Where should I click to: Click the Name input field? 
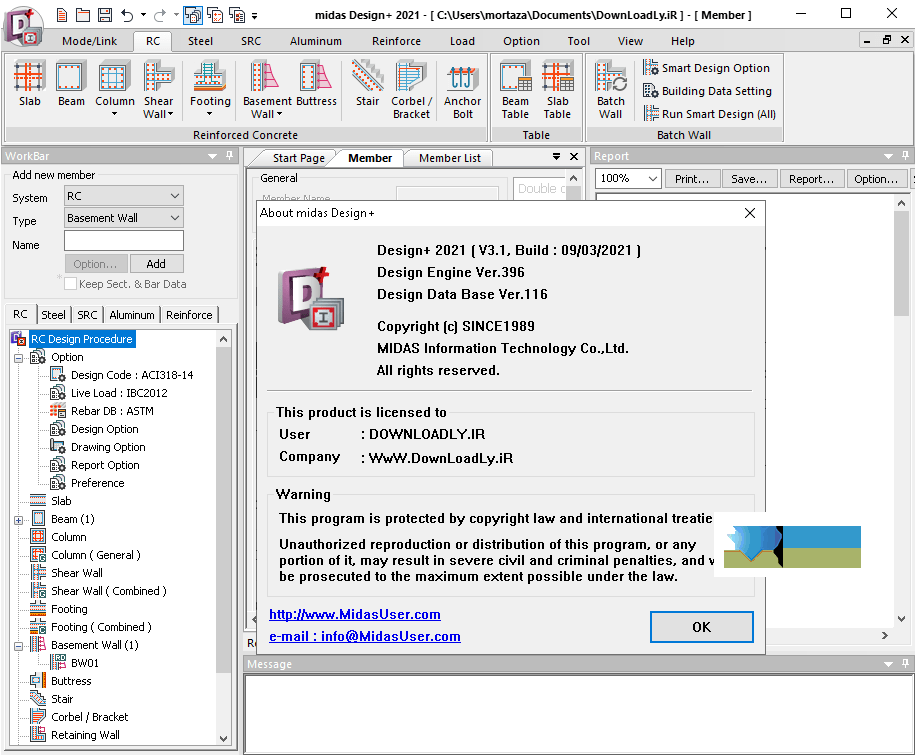coord(123,241)
